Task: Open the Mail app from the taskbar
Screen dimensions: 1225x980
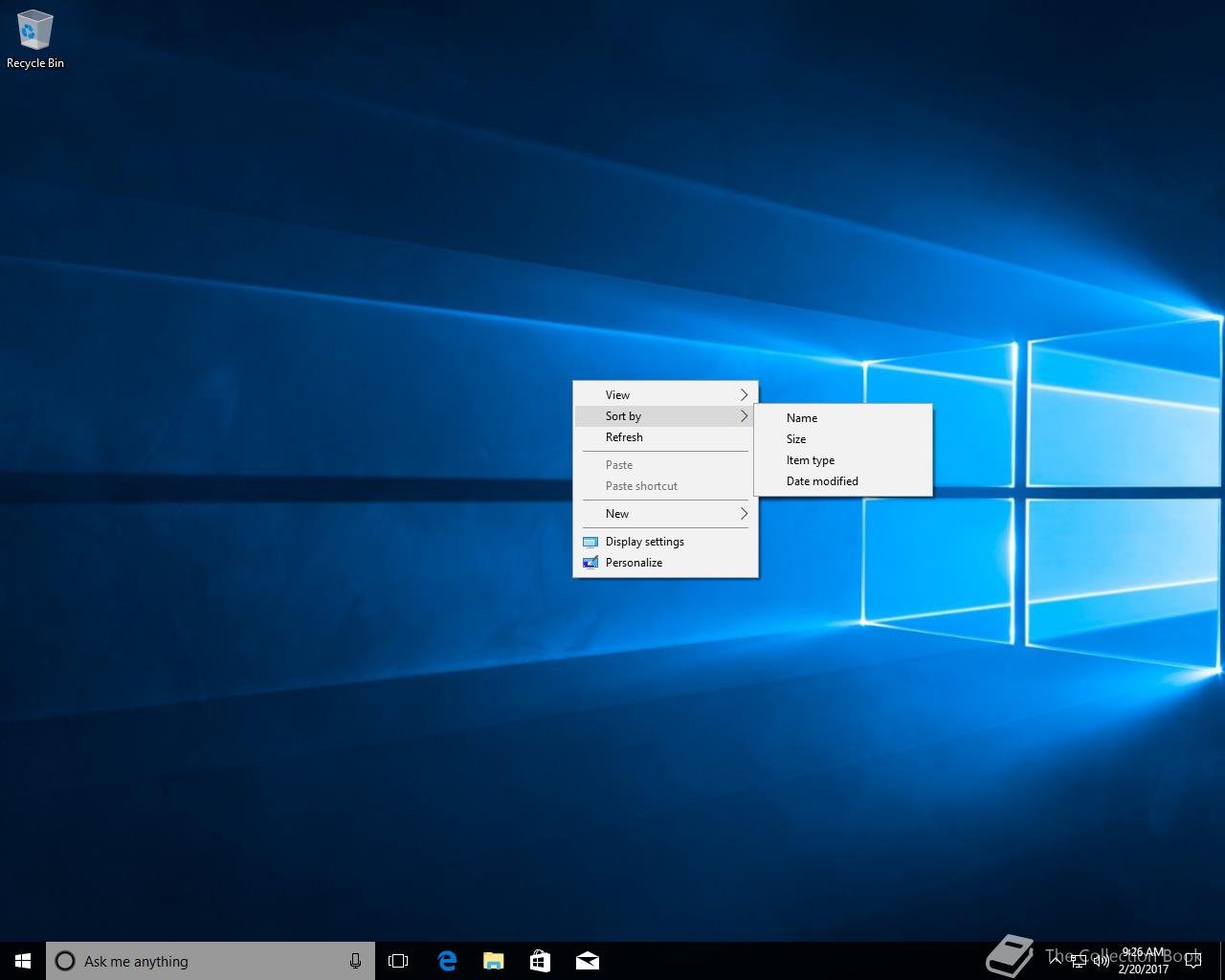Action: [587, 961]
